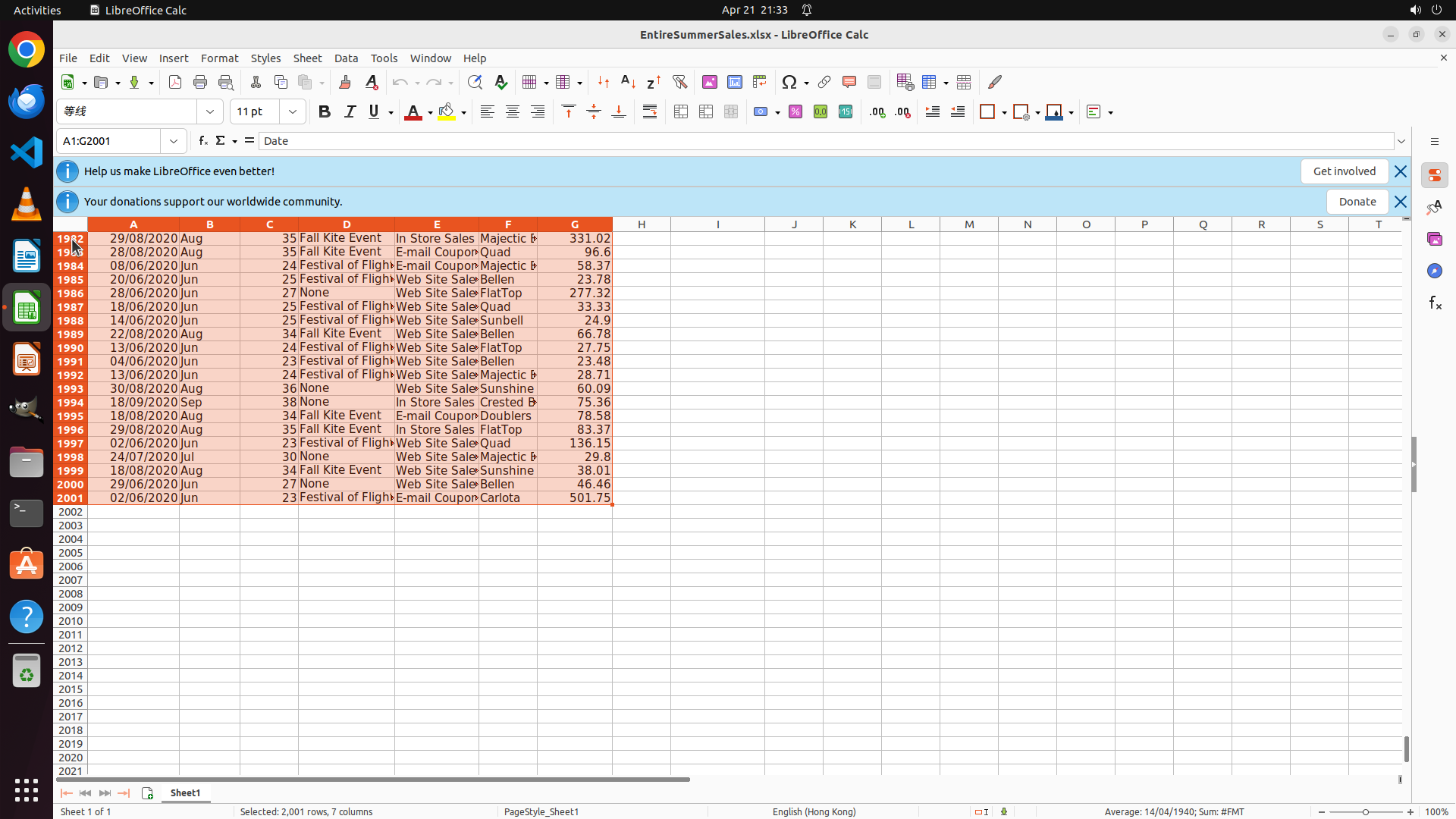Expand the Name Box dropdown
1456x819 pixels.
point(174,141)
